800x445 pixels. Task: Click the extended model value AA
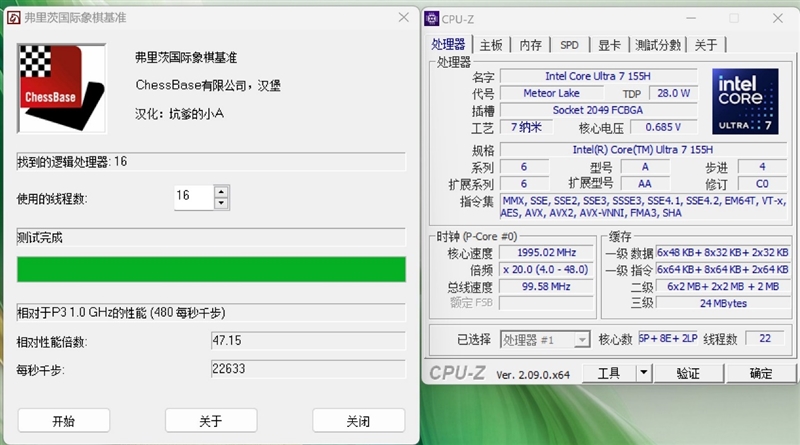click(x=645, y=184)
